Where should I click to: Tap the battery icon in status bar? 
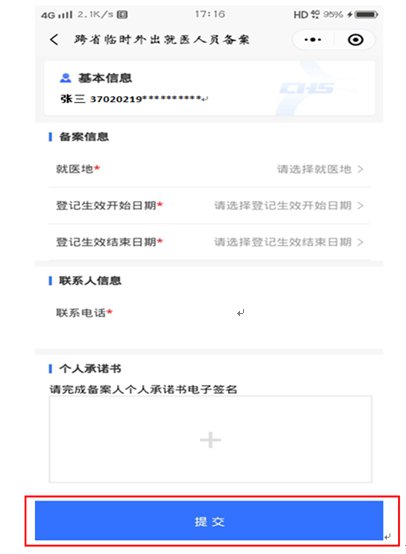(366, 14)
